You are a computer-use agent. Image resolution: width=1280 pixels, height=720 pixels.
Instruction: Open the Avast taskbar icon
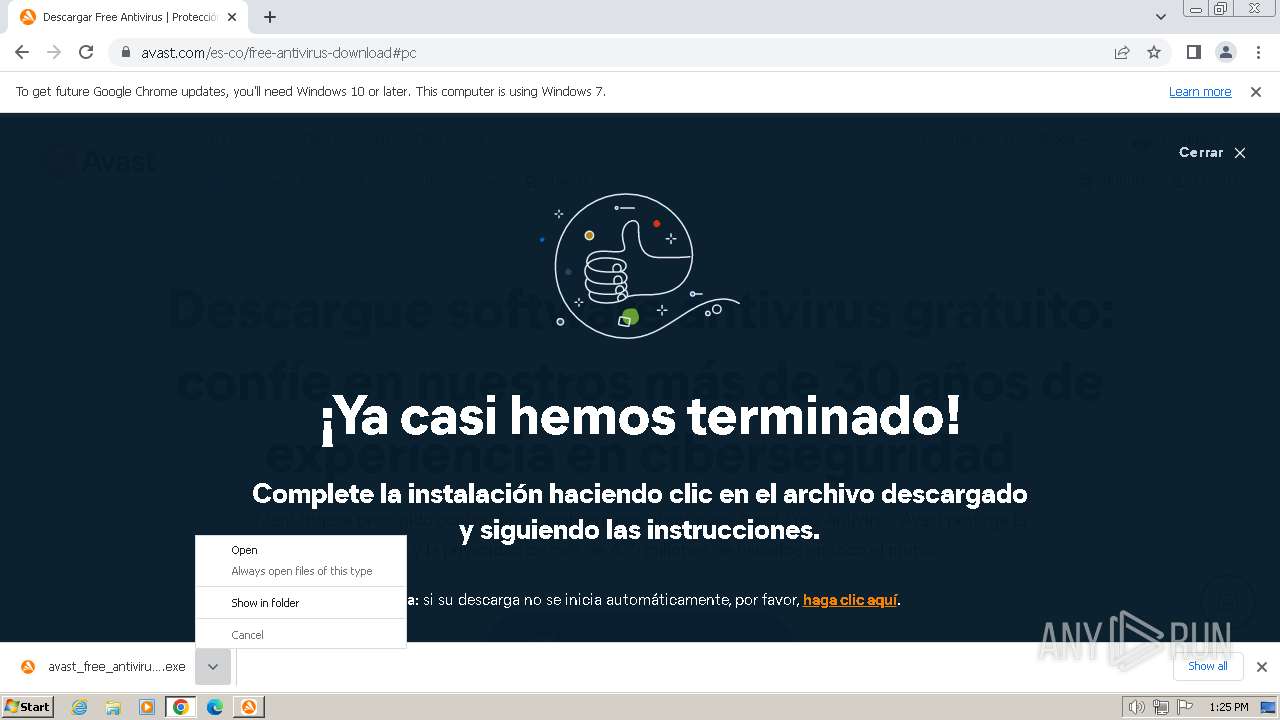point(249,707)
